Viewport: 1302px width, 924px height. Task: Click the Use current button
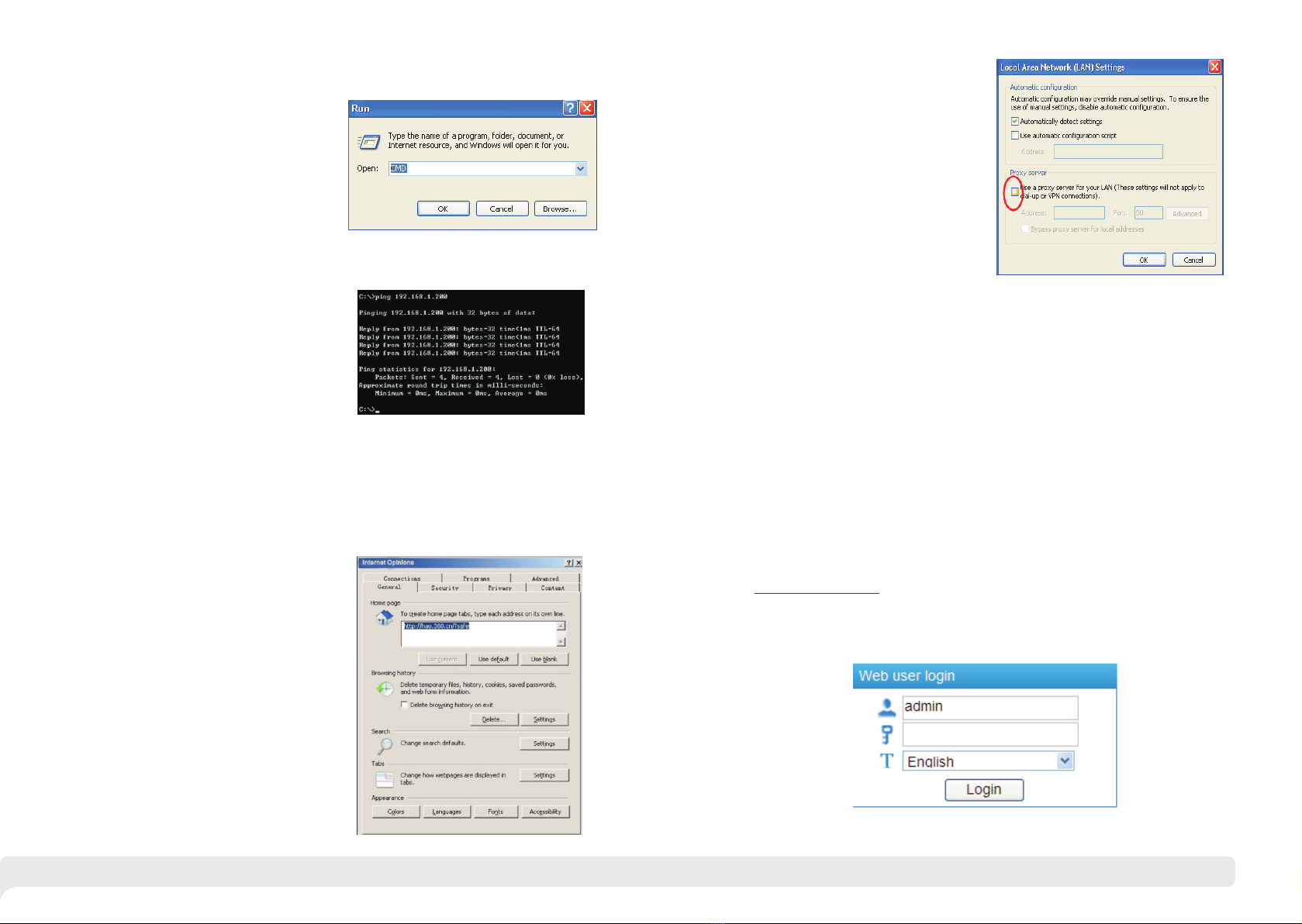(442, 659)
